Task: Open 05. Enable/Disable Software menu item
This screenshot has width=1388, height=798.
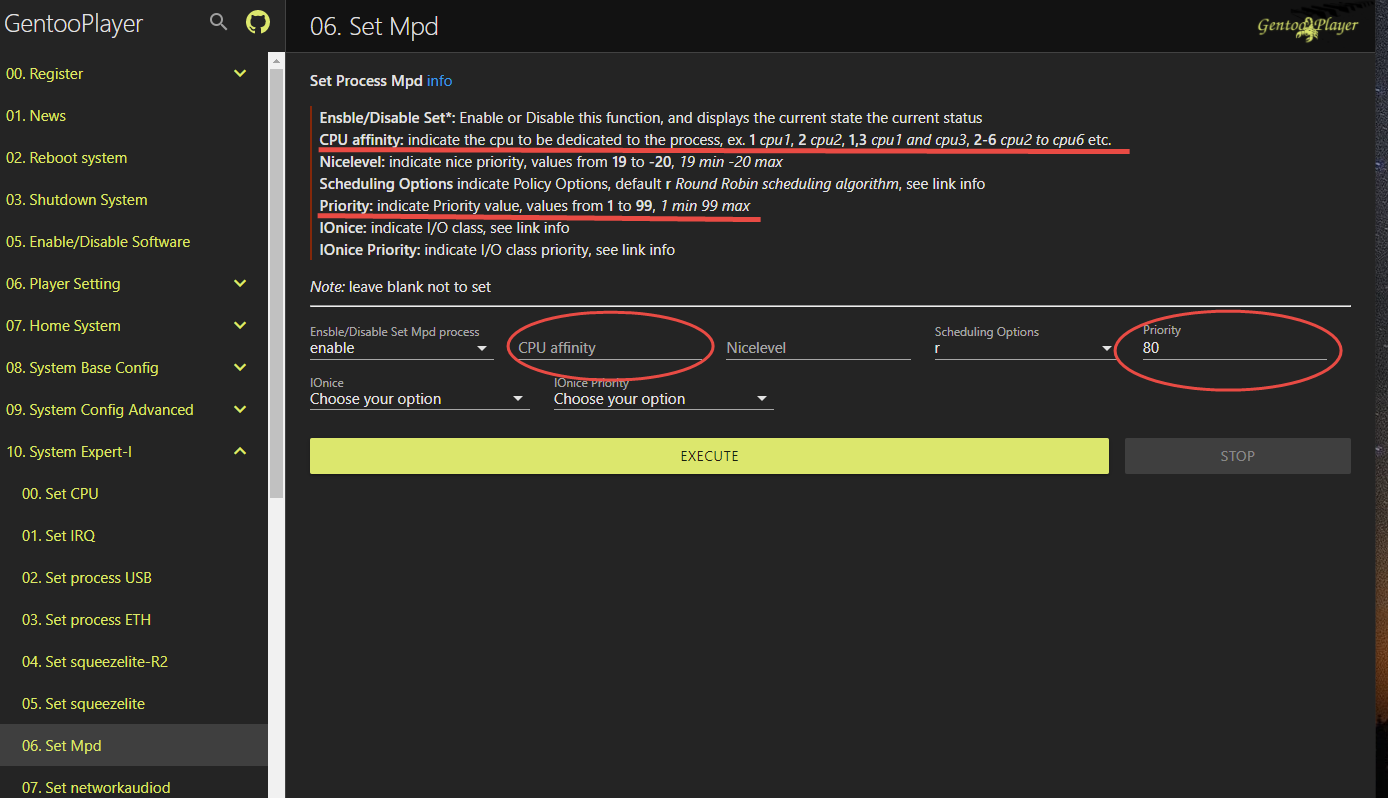Action: (98, 242)
